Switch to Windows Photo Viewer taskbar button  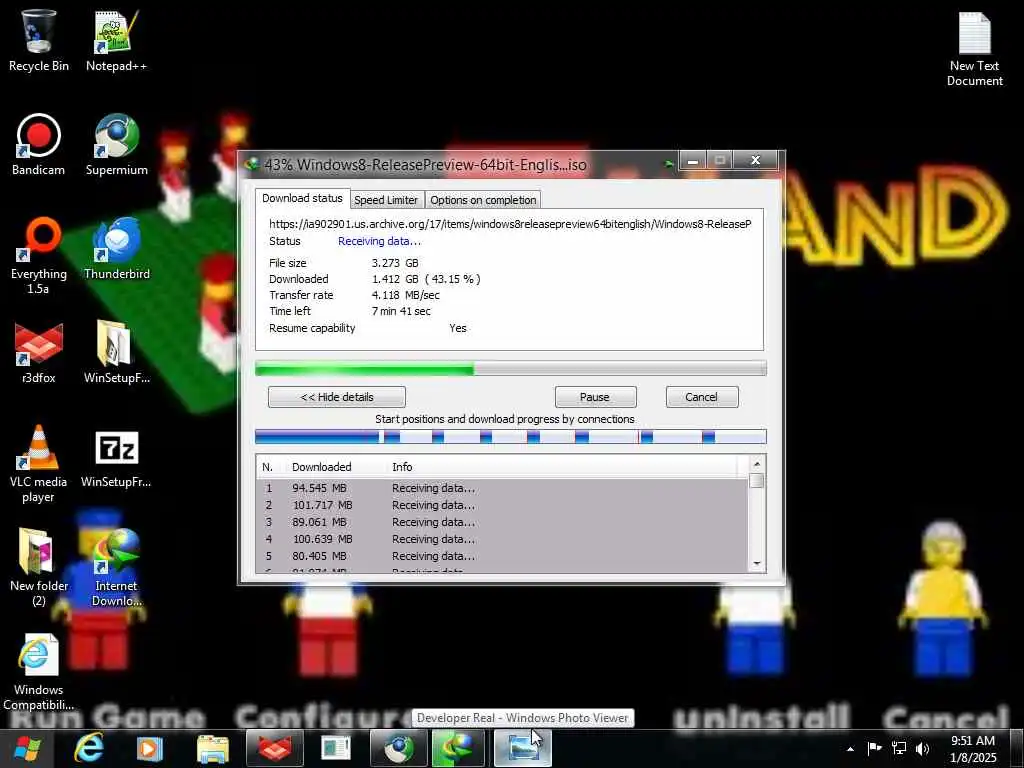[x=522, y=748]
